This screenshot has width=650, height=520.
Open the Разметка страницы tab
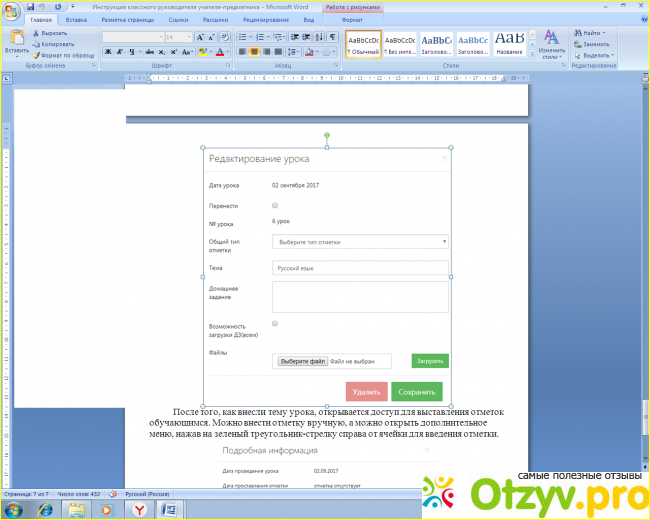tap(125, 19)
